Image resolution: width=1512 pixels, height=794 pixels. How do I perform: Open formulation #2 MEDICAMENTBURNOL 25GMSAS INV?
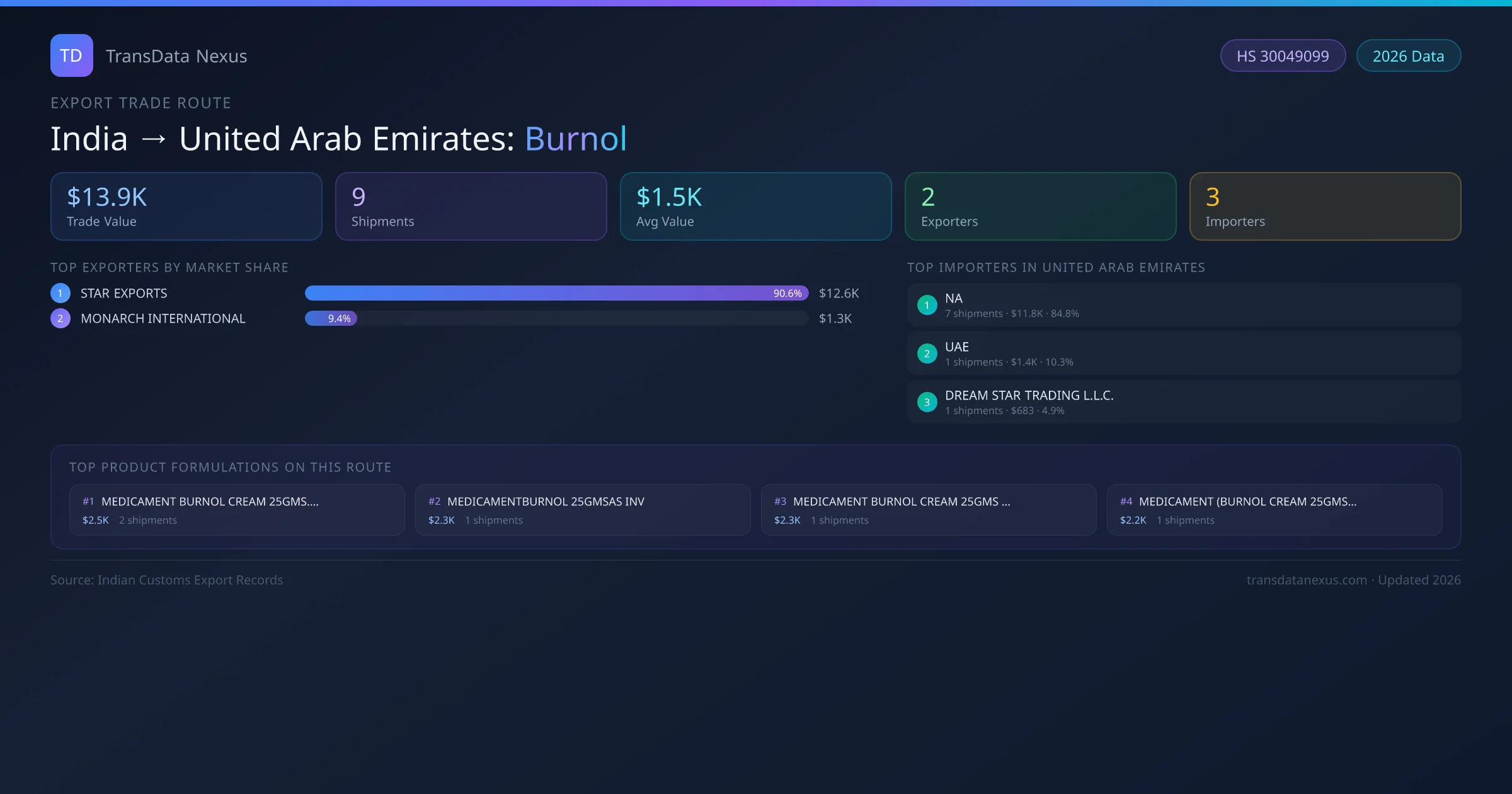(583, 510)
